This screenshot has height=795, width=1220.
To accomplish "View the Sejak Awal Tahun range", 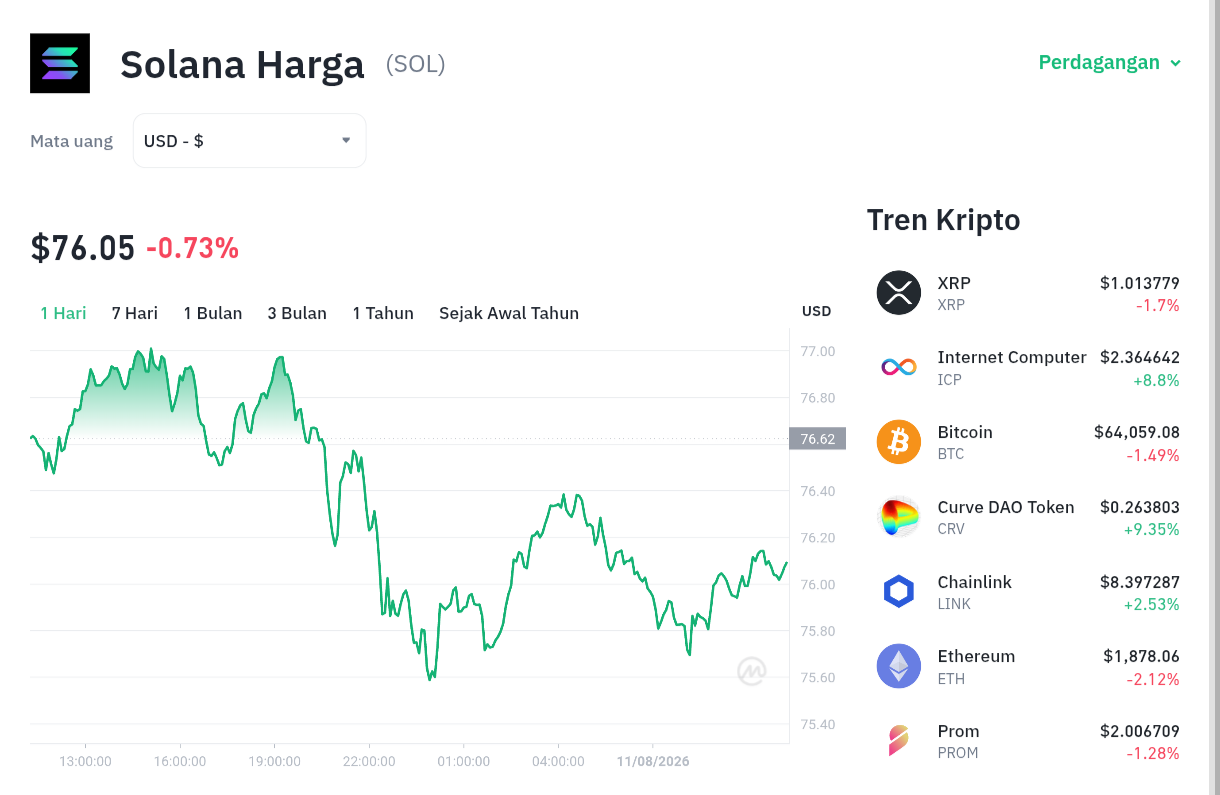I will (509, 313).
